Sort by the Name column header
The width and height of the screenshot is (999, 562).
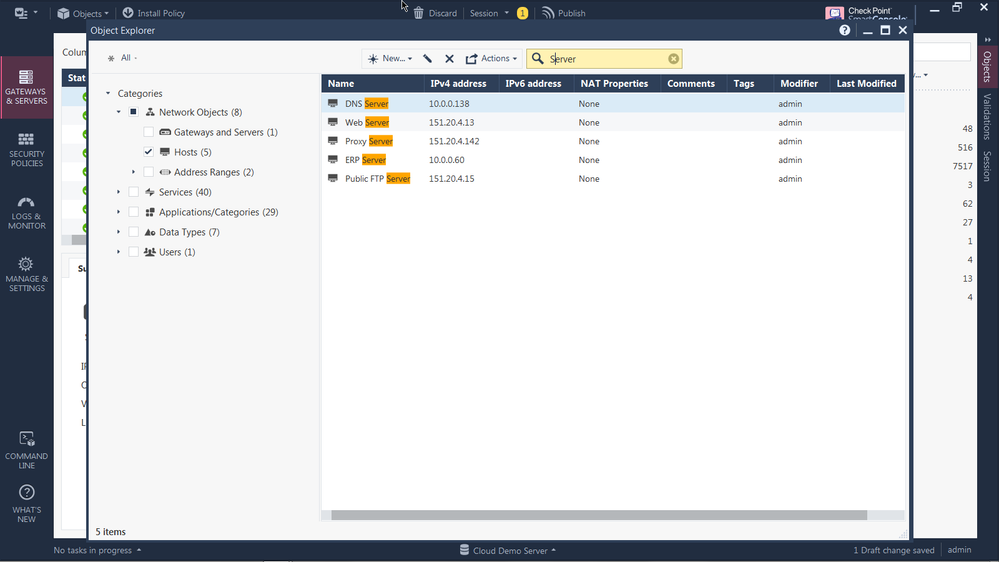pyautogui.click(x=373, y=83)
